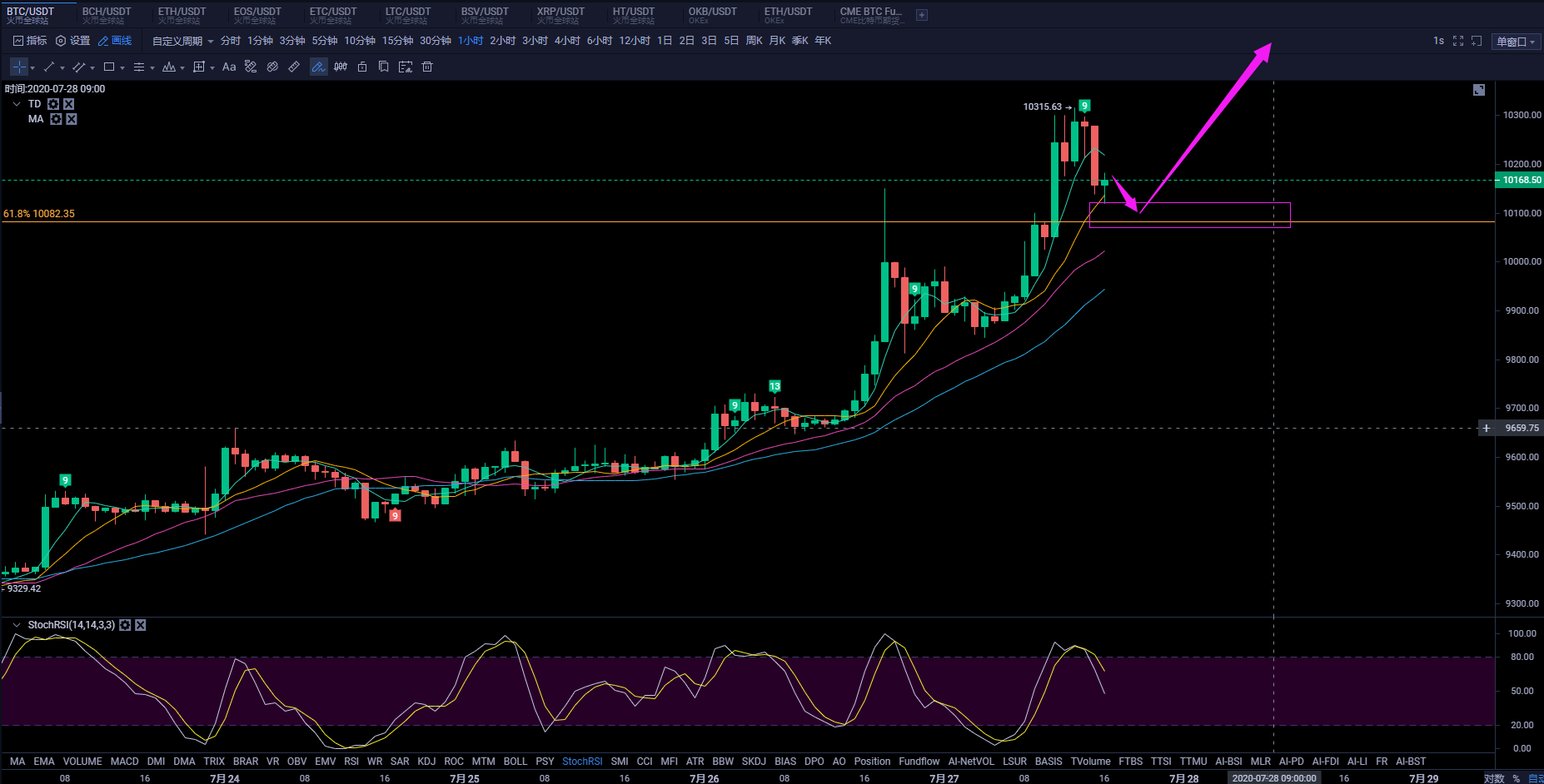1544x784 pixels.
Task: Select the trend line drawing tool
Action: 49,67
